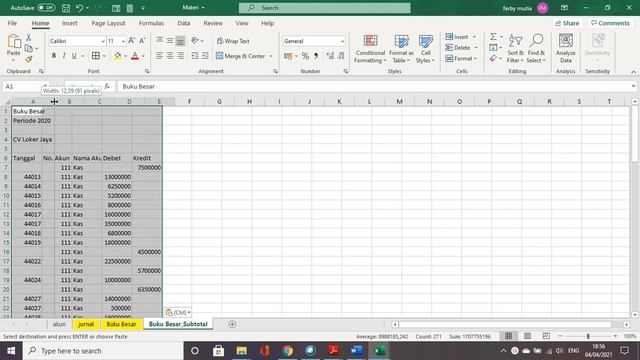Switch to Page Break Preview icon
The width and height of the screenshot is (640, 360).
click(546, 336)
